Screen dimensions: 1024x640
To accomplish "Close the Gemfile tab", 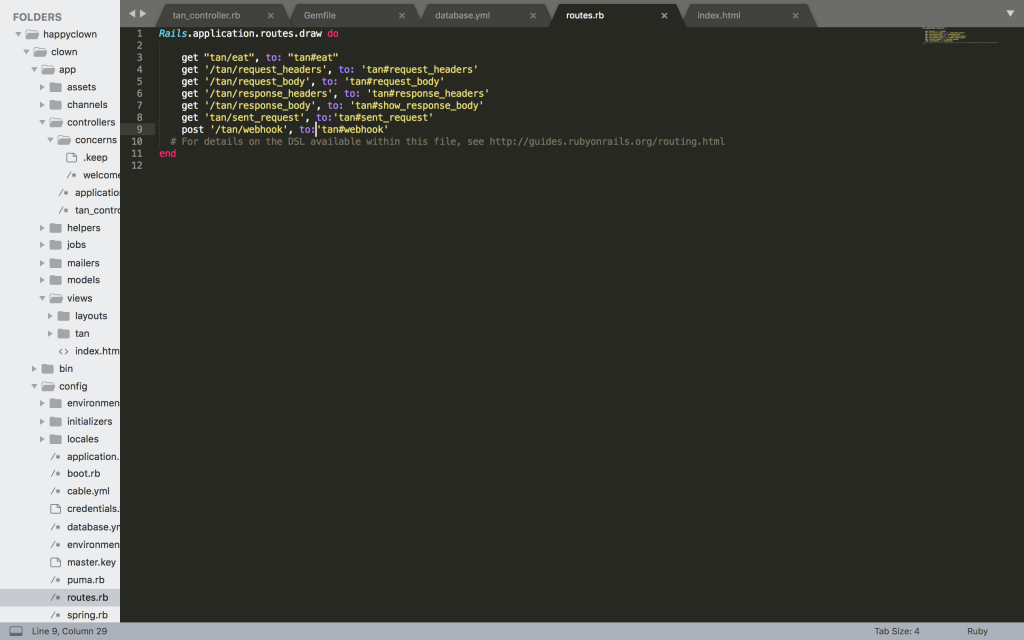I will (x=402, y=16).
